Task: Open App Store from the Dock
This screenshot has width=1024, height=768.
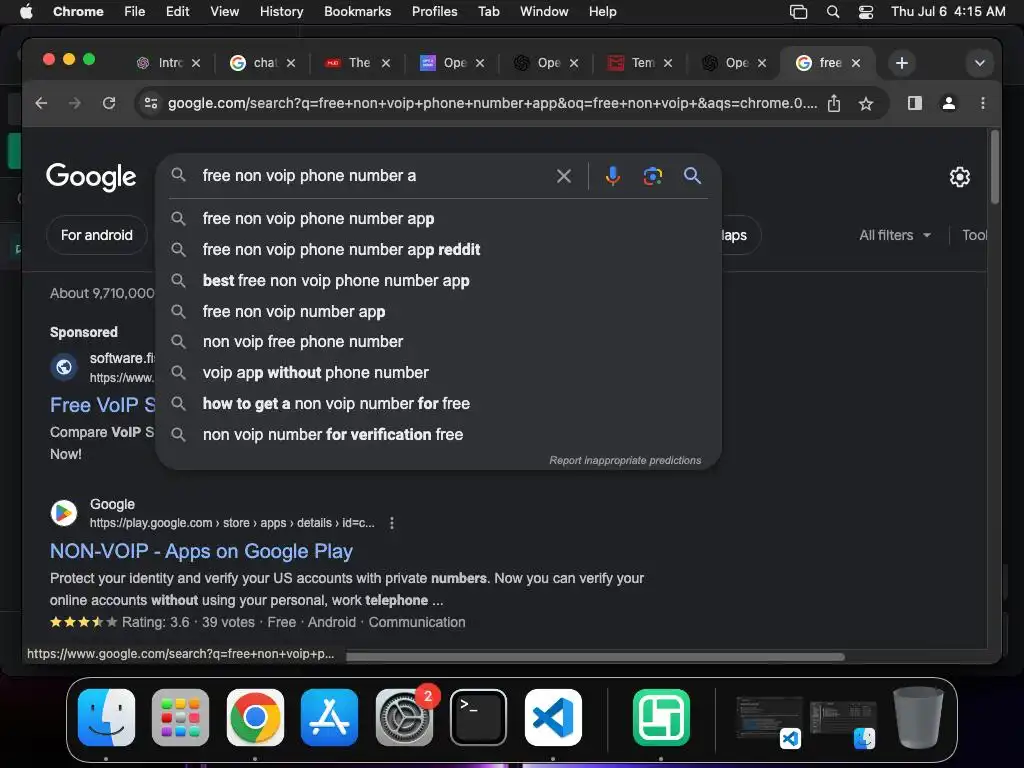Action: (329, 717)
